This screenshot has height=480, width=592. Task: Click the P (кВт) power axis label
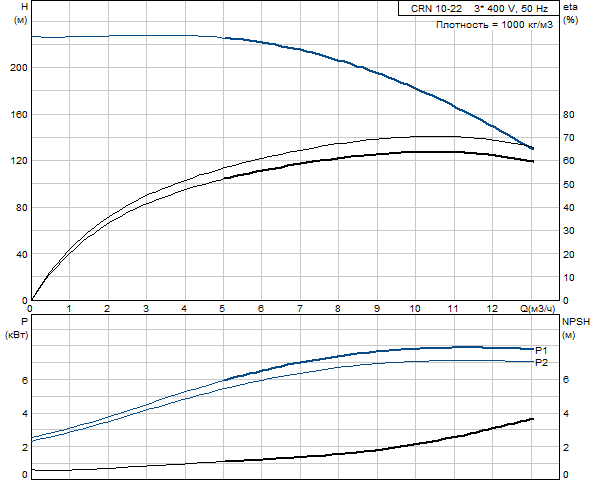click(17, 328)
